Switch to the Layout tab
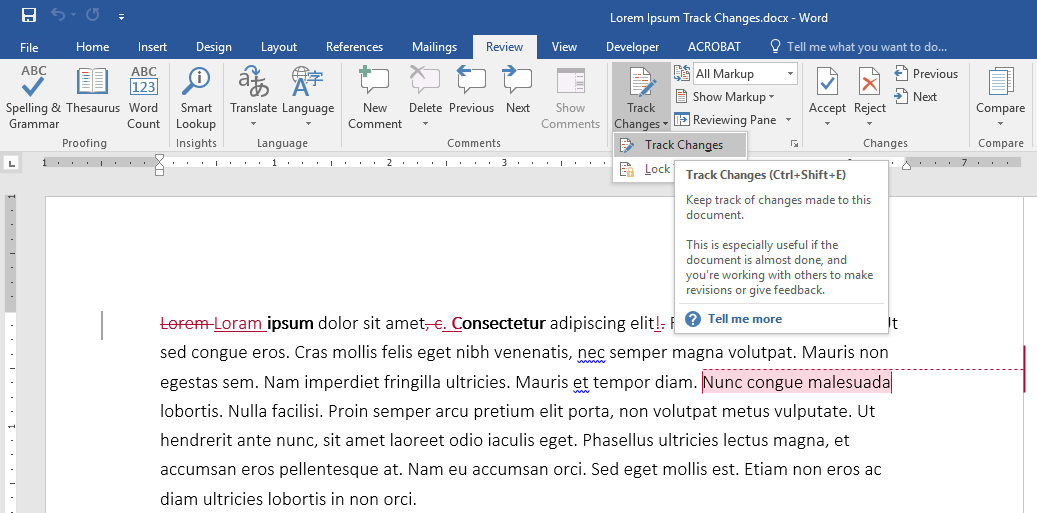1037x513 pixels. pos(278,47)
